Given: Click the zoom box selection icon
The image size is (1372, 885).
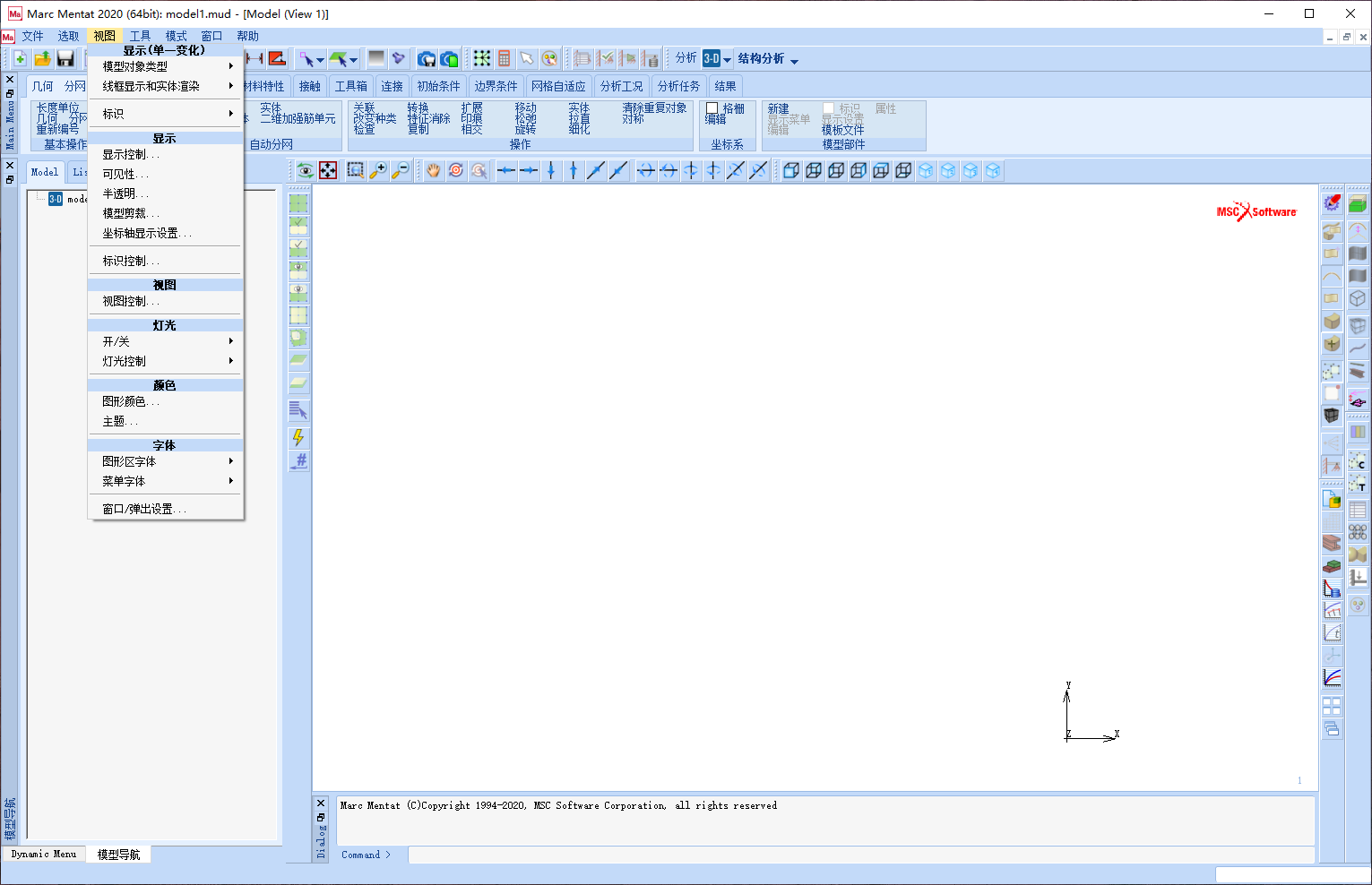Looking at the screenshot, I should pos(356,170).
